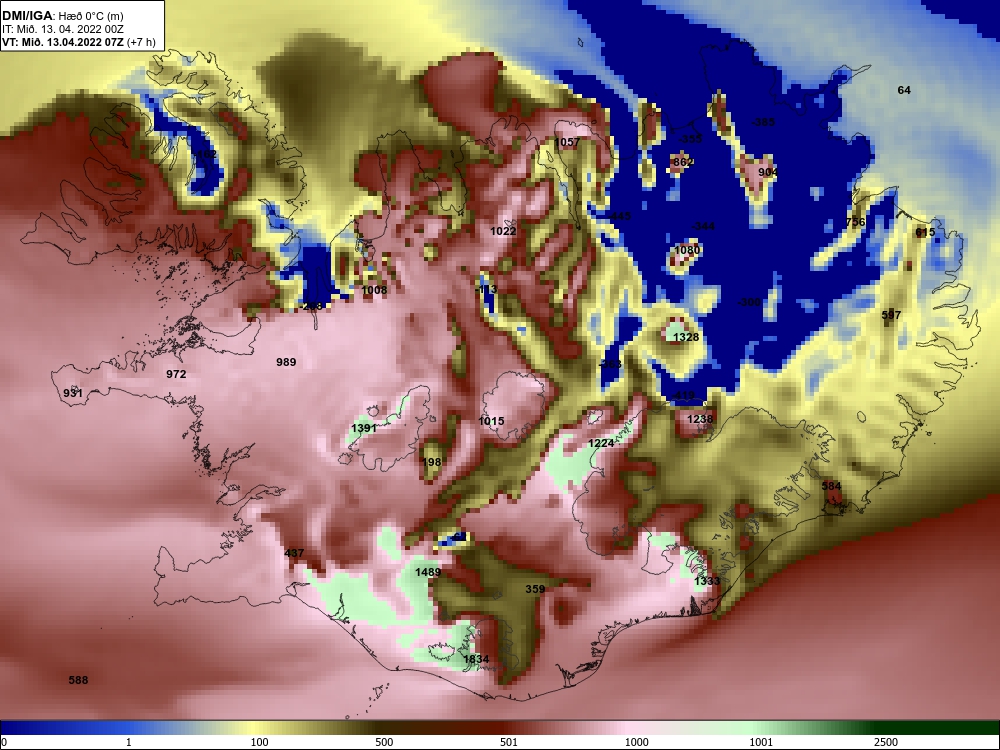
Task: Click the map value 64
Action: pos(904,90)
